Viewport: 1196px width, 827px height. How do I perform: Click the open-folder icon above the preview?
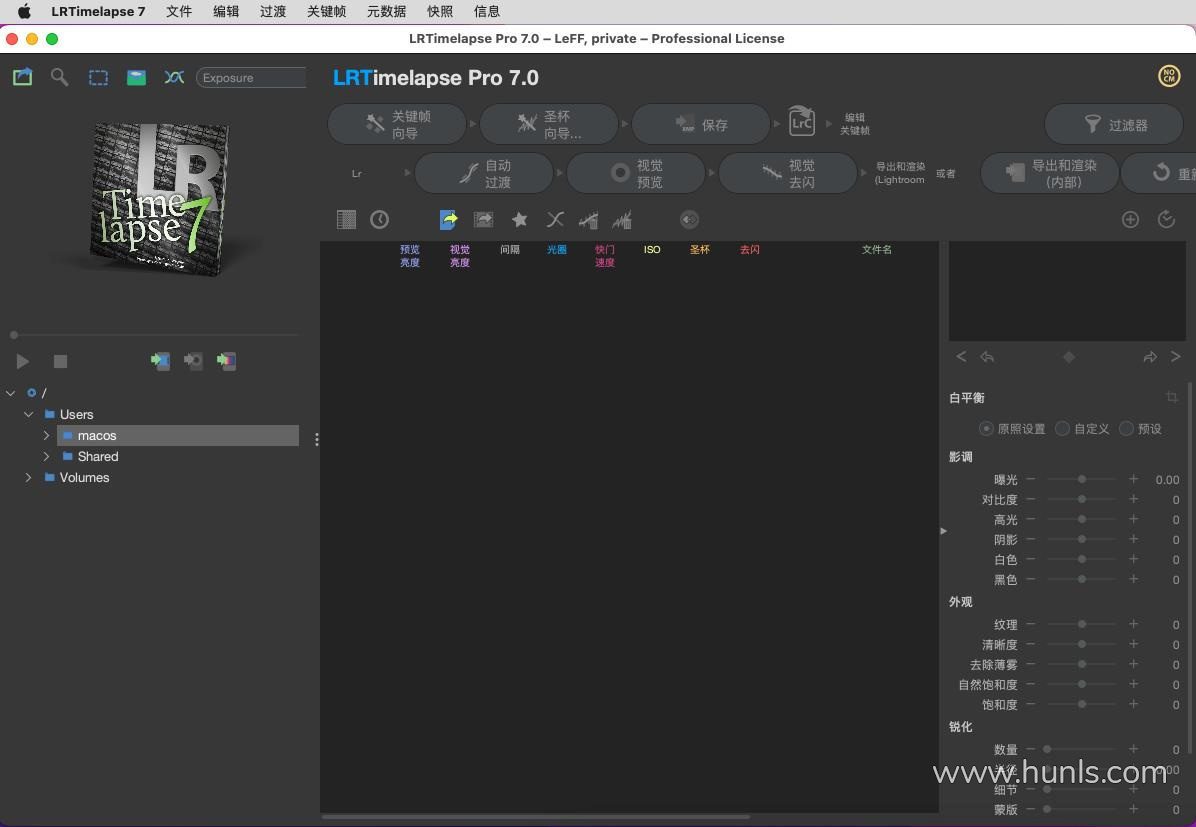23,77
